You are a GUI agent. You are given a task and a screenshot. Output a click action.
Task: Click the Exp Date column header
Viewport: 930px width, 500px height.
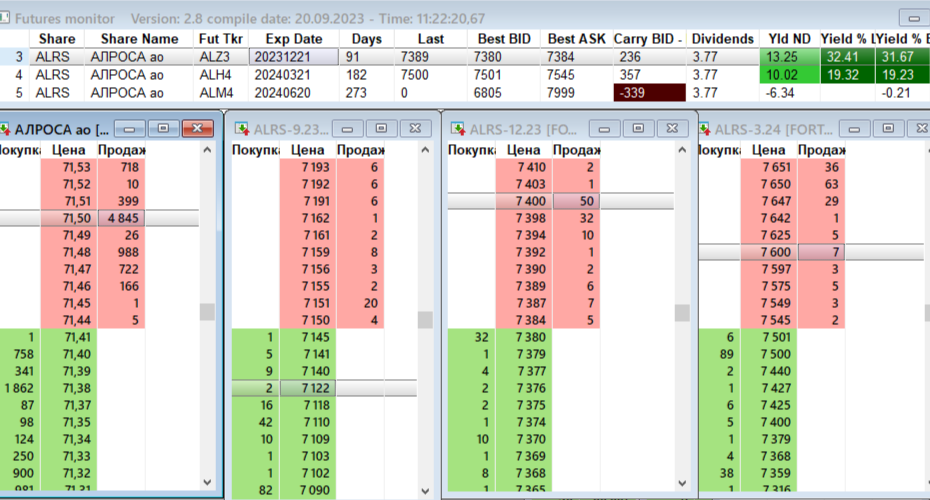point(294,39)
